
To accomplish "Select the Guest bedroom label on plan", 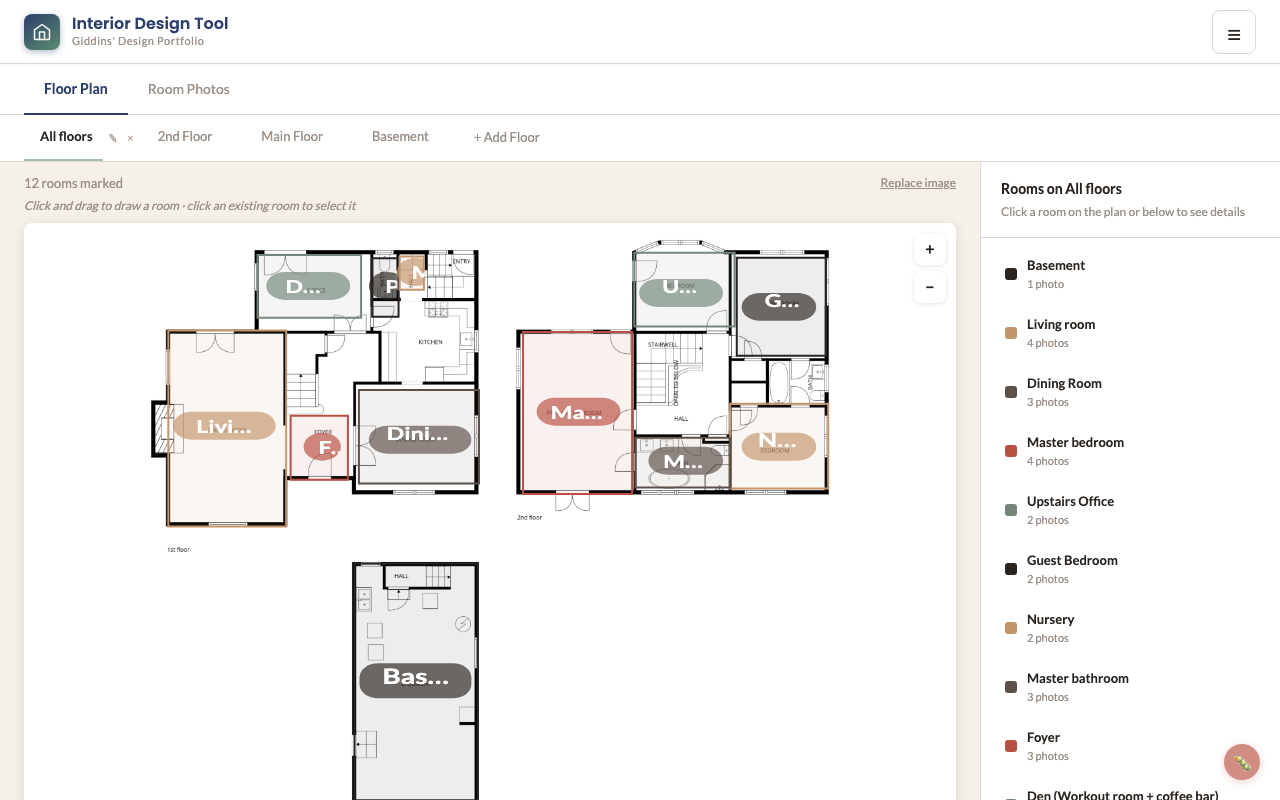I will point(779,306).
